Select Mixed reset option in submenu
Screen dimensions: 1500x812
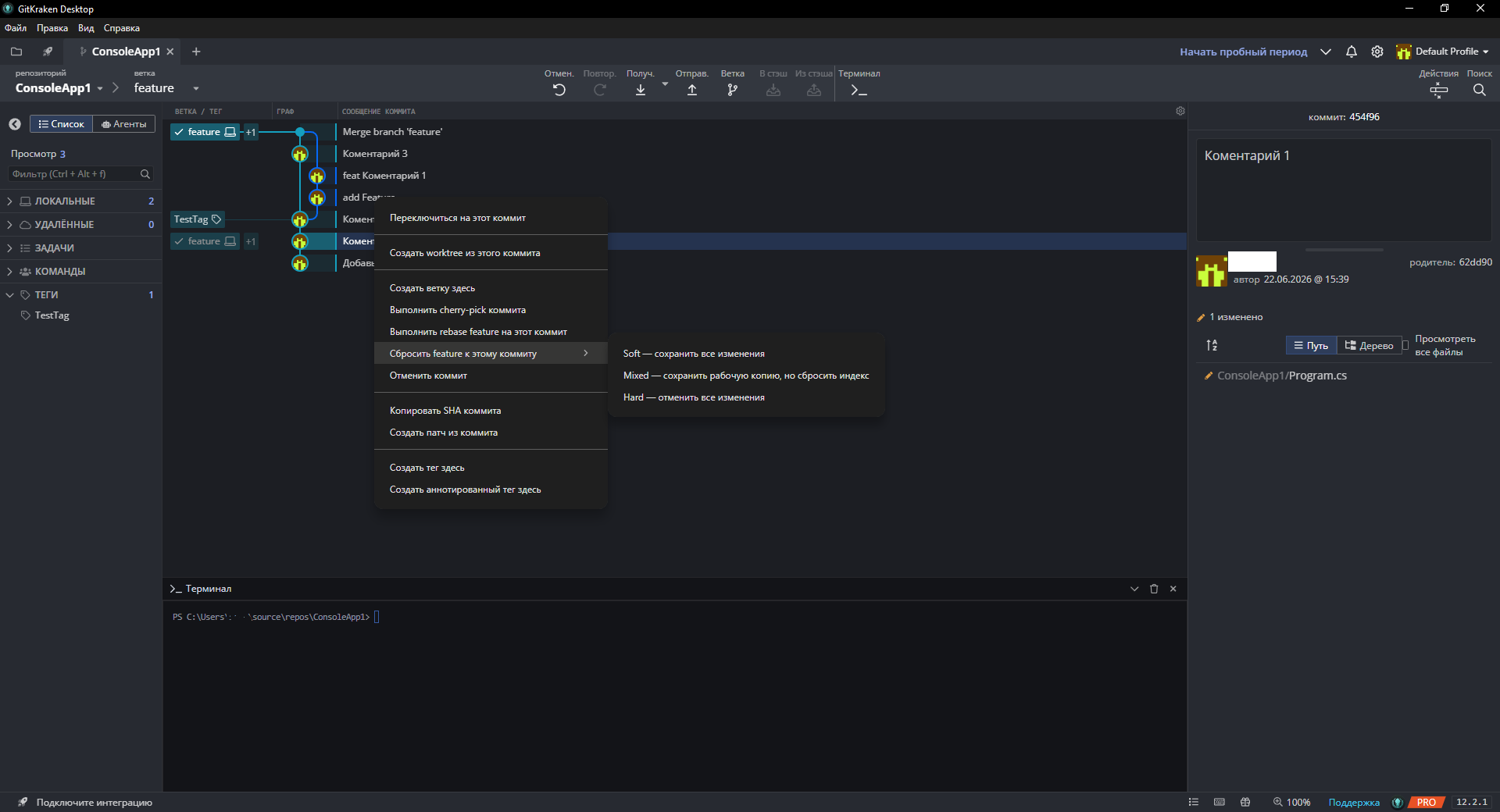pyautogui.click(x=747, y=376)
